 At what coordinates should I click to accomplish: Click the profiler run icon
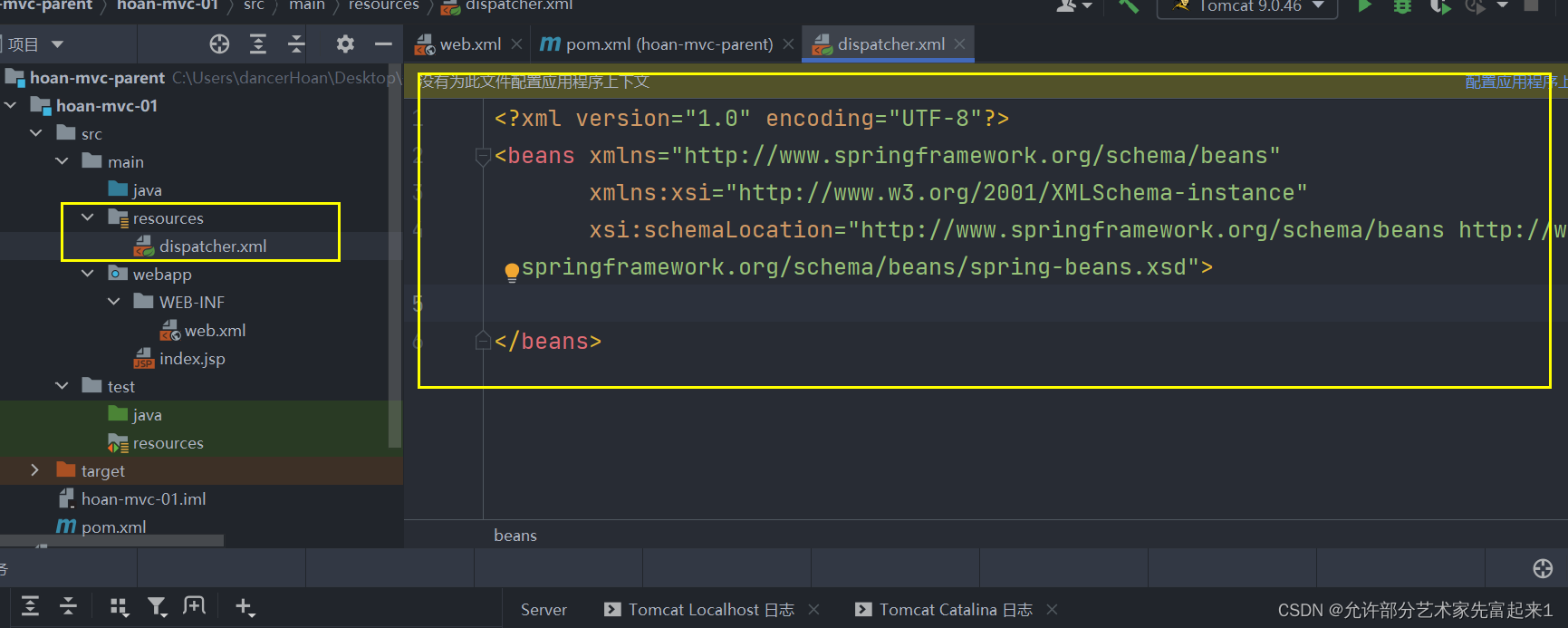1475,6
